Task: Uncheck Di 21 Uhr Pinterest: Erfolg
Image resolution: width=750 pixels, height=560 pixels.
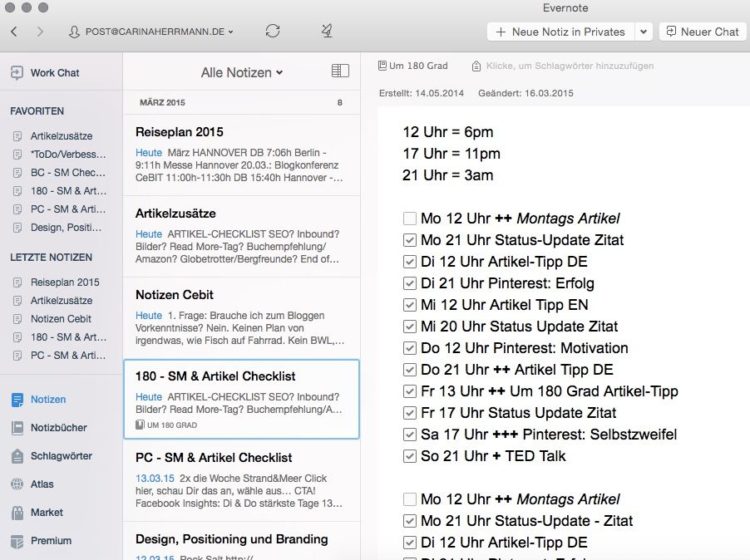Action: pos(409,283)
